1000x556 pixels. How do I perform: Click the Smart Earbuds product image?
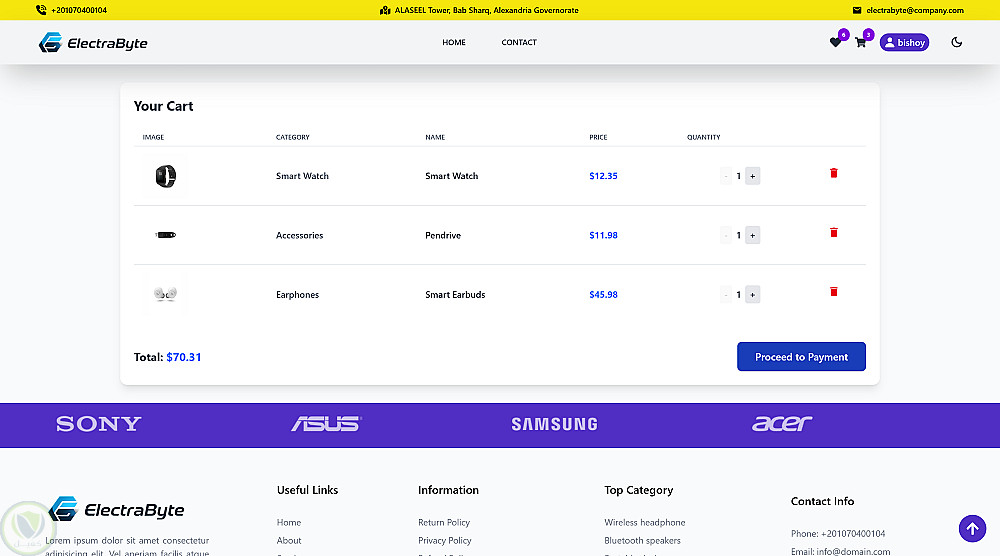coord(166,294)
